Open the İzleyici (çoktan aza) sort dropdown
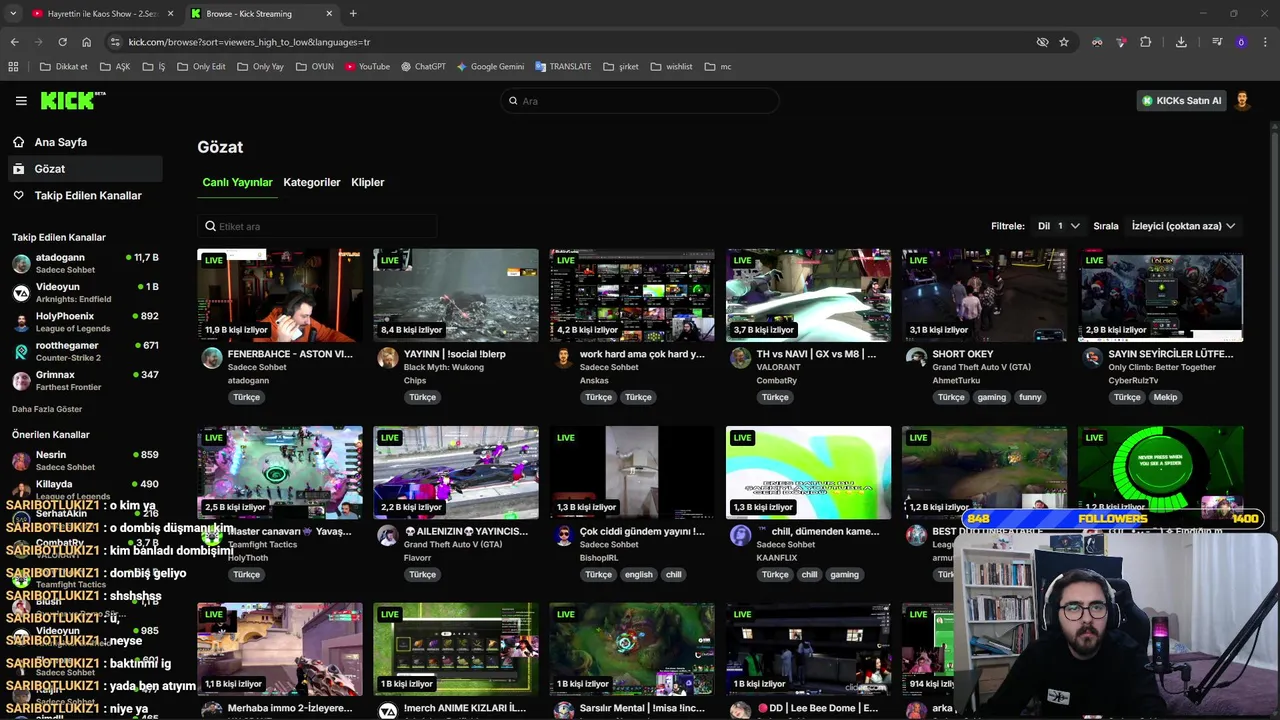 [1183, 226]
